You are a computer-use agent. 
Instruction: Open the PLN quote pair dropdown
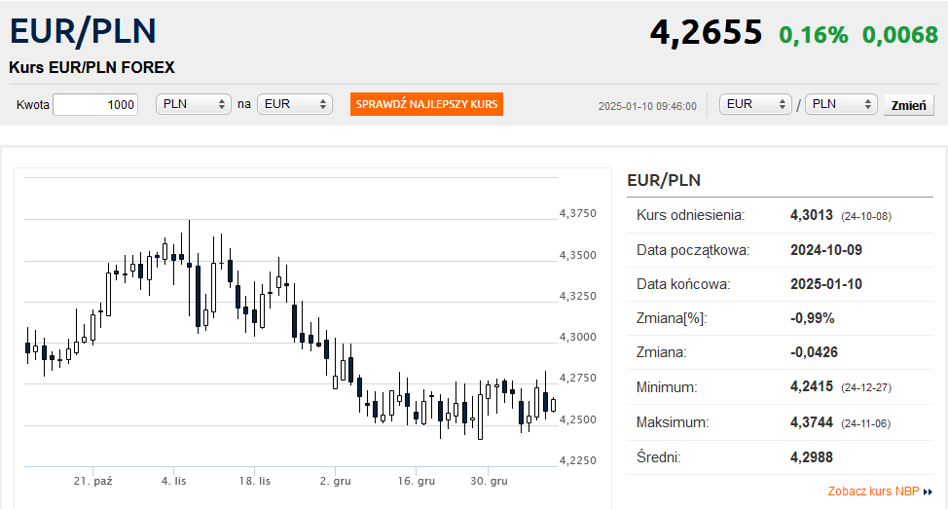pyautogui.click(x=841, y=104)
